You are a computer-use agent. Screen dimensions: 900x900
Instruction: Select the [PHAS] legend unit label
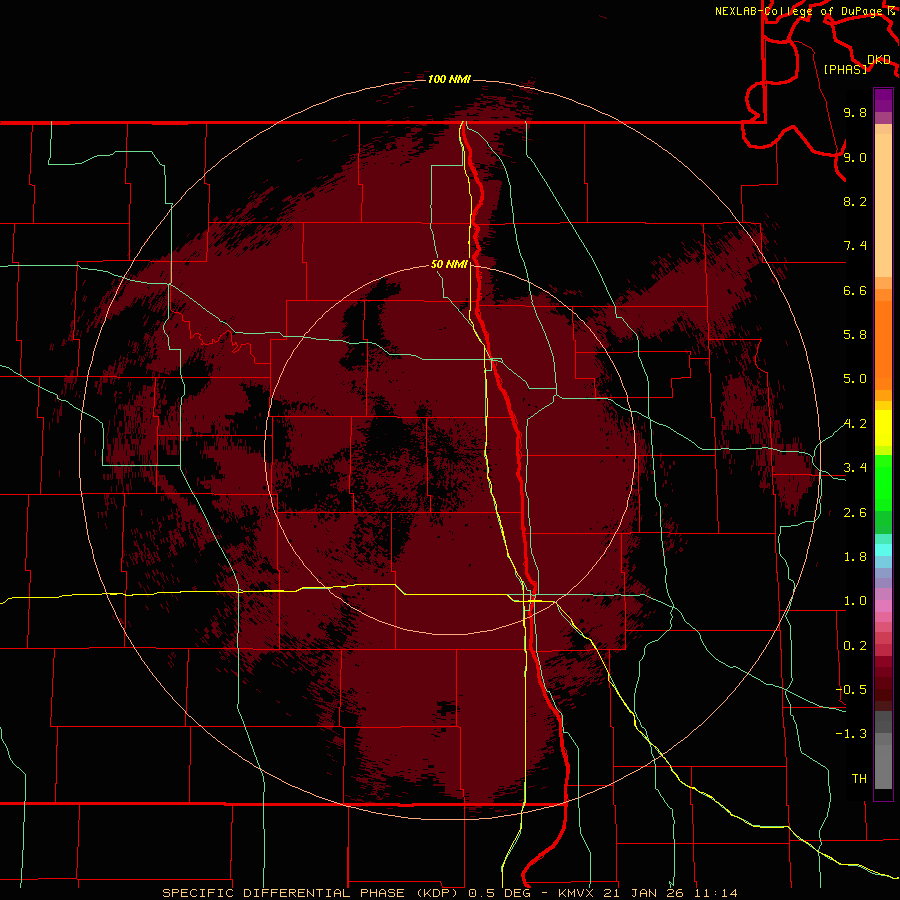845,69
